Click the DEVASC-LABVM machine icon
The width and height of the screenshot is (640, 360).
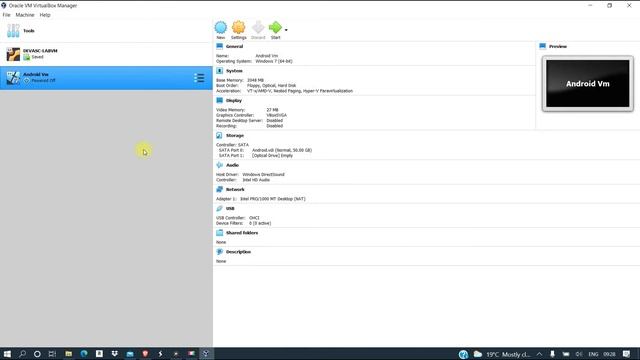pos(13,54)
